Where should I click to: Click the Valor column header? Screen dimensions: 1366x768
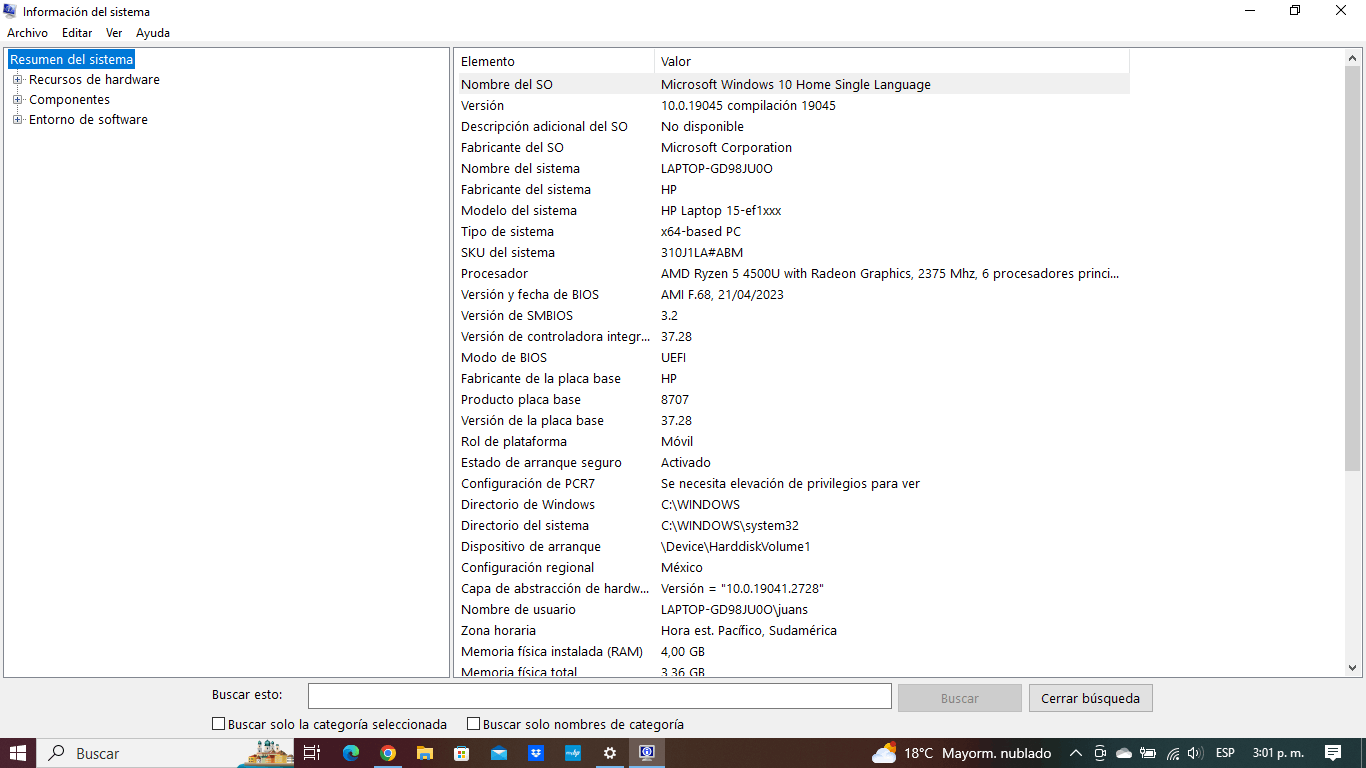892,61
